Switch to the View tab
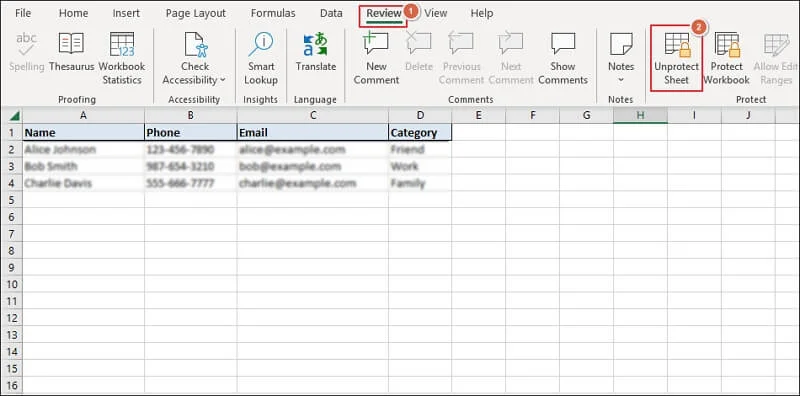The image size is (800, 396). [436, 13]
